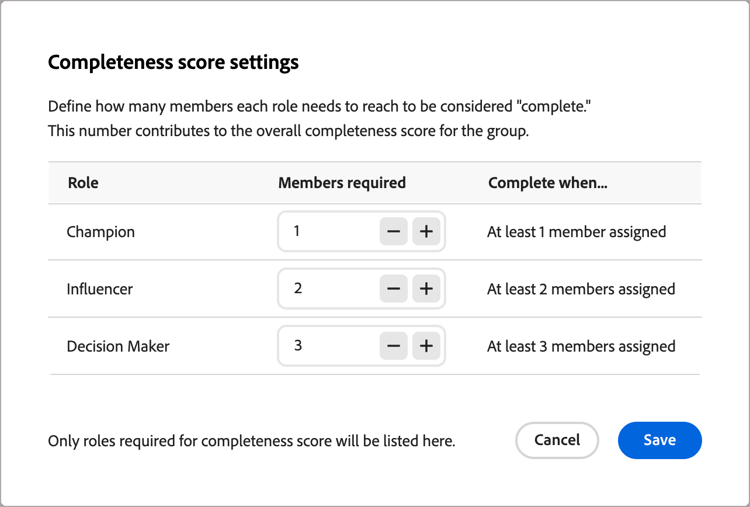Image resolution: width=750 pixels, height=507 pixels.
Task: Decrement Decision Maker members count
Action: [394, 346]
